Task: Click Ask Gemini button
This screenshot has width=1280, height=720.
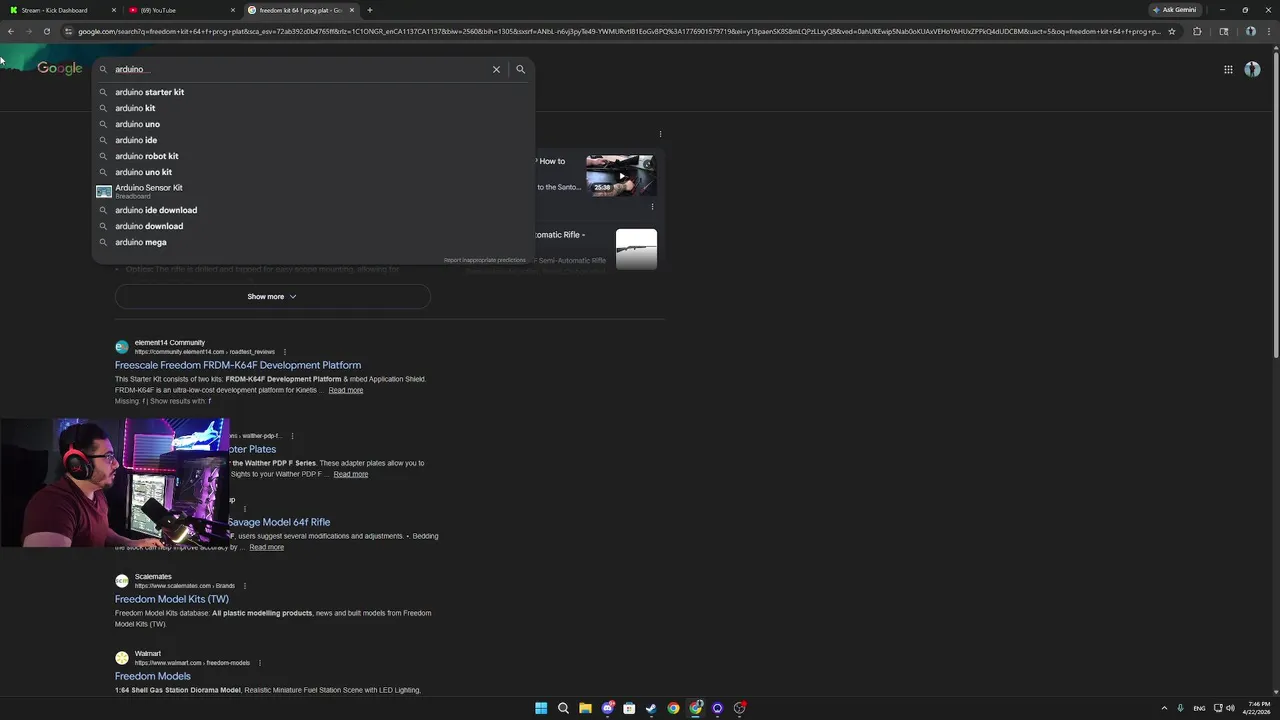Action: tap(1174, 10)
